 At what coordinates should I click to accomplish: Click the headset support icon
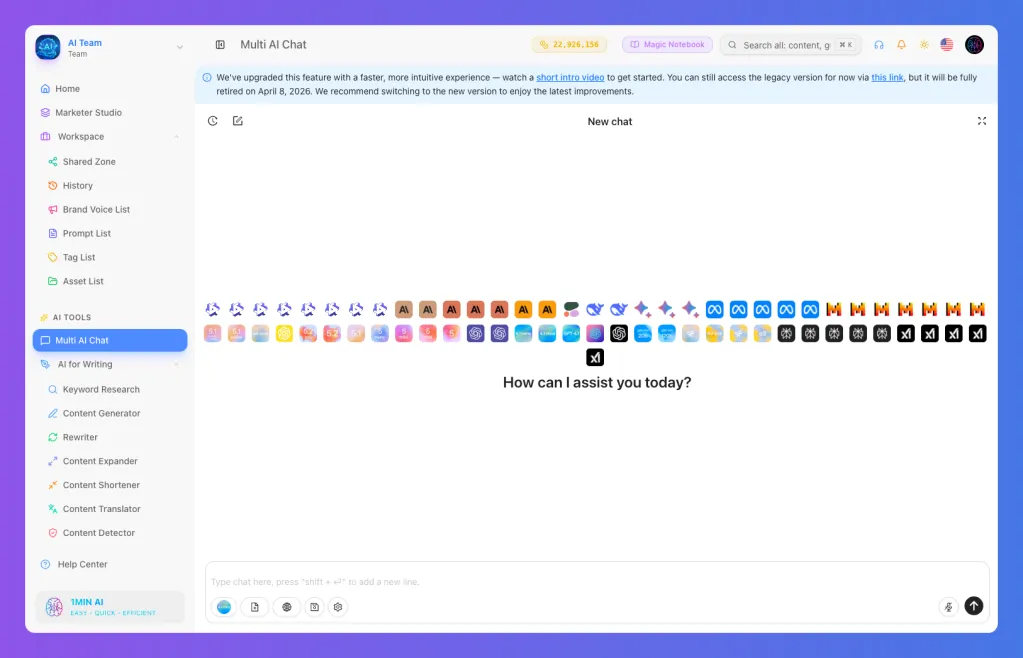(879, 45)
